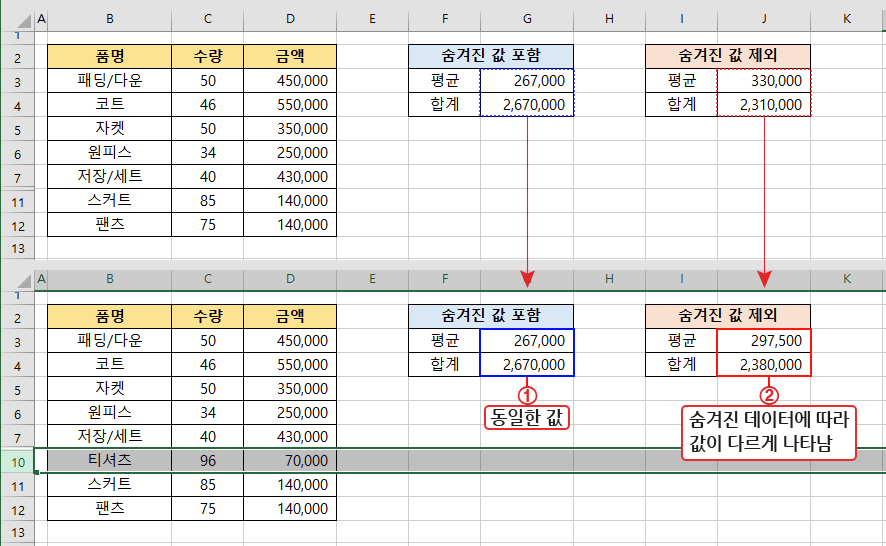Viewport: 886px width, 546px height.
Task: Click 코트 cell in the bottom sheet
Action: 110,365
